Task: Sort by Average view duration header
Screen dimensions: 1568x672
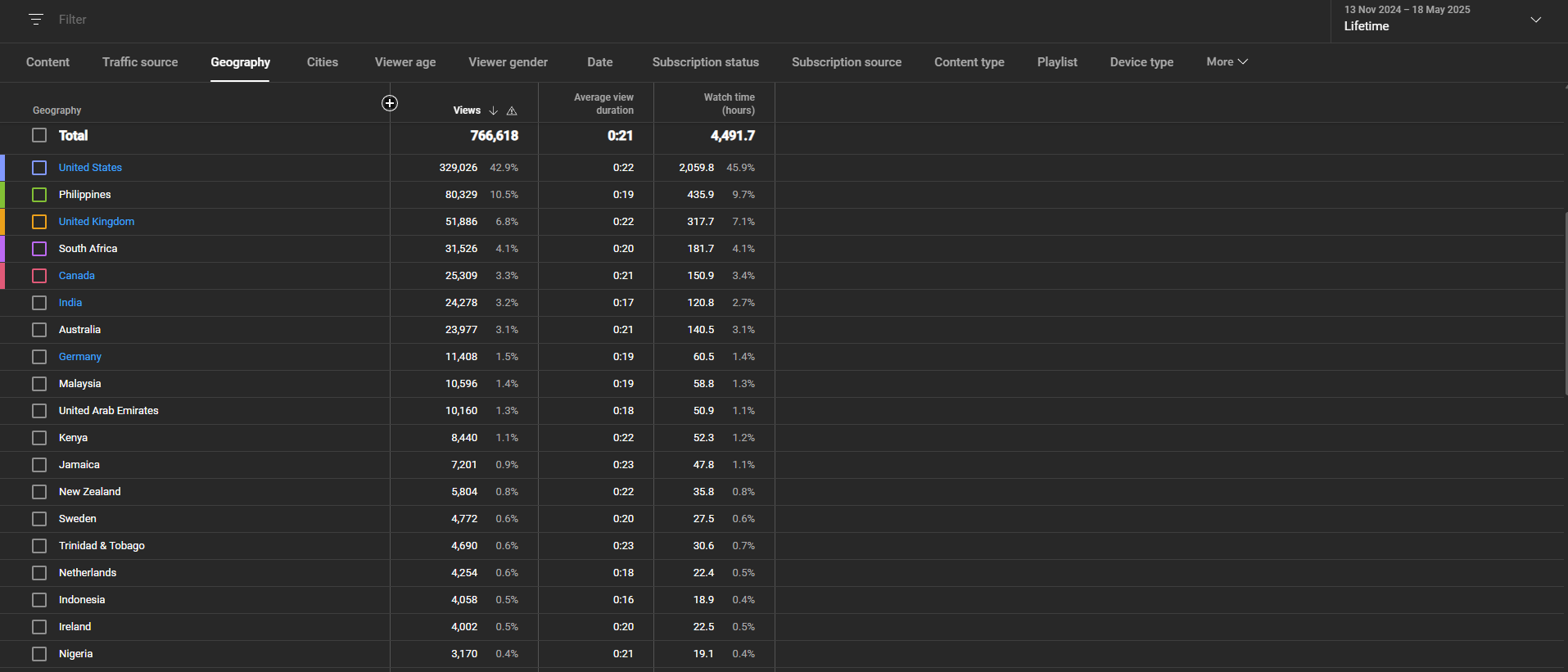Action: [603, 104]
